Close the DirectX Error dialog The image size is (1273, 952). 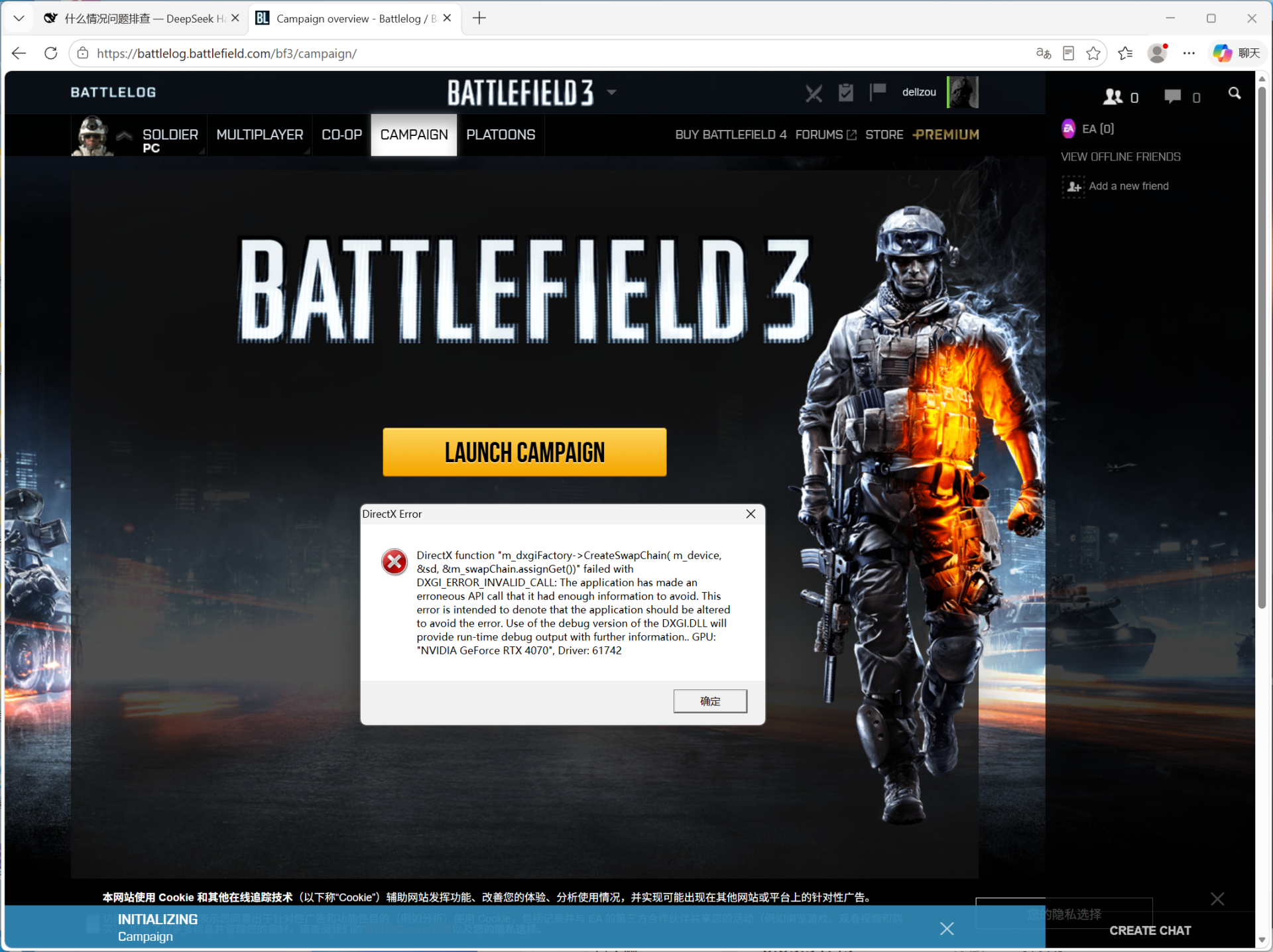(751, 514)
